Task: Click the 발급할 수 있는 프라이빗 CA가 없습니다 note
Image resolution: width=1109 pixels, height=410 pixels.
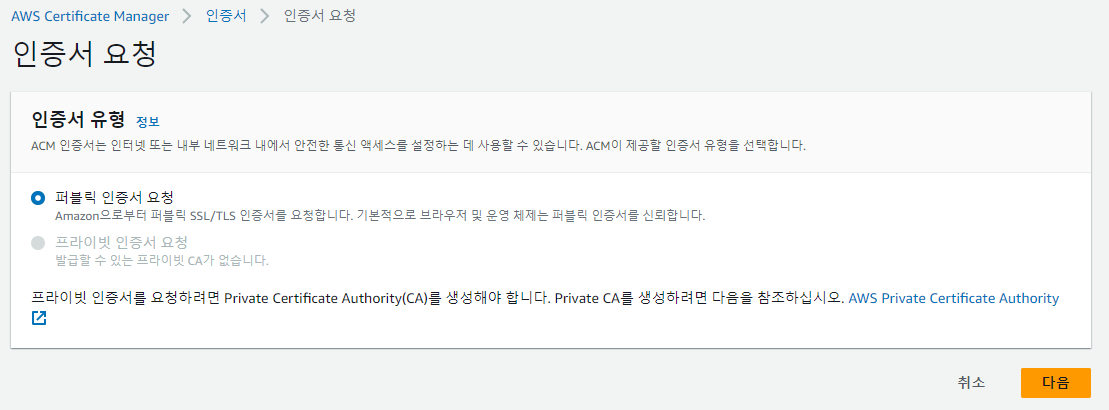Action: click(162, 260)
